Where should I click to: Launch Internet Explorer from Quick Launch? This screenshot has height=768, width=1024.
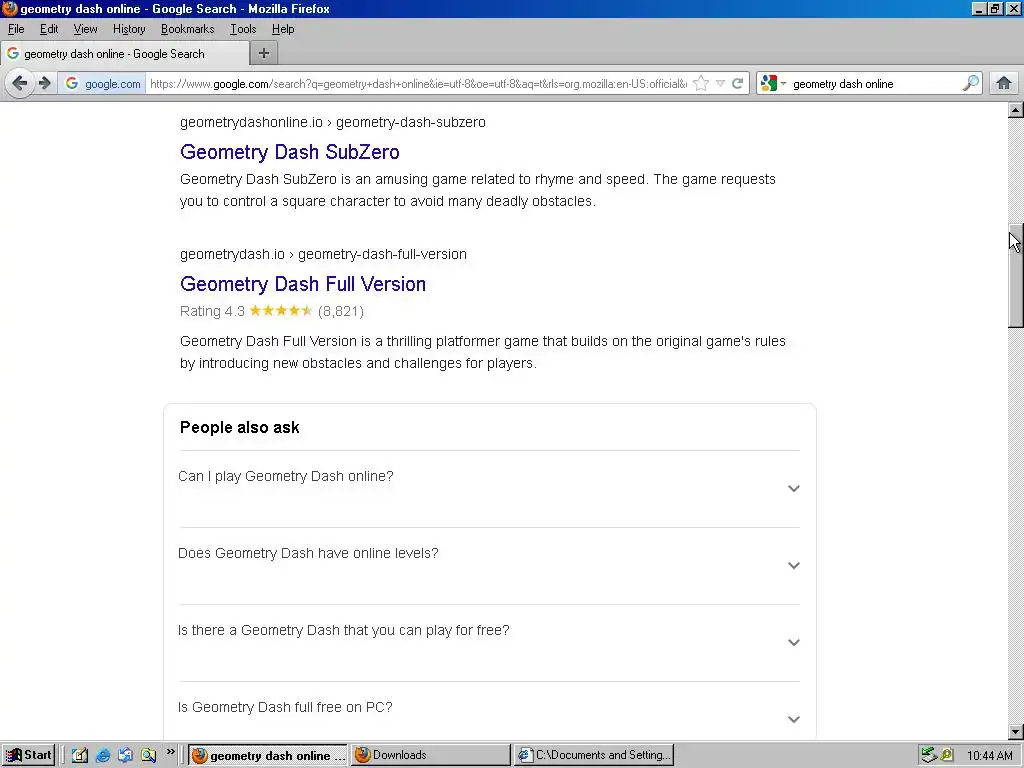(103, 755)
